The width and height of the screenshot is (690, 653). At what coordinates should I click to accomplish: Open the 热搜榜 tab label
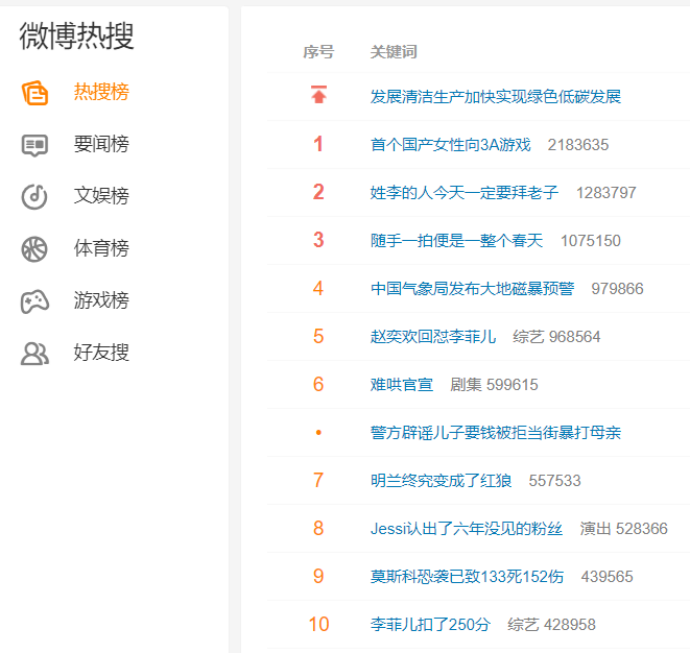[x=101, y=92]
